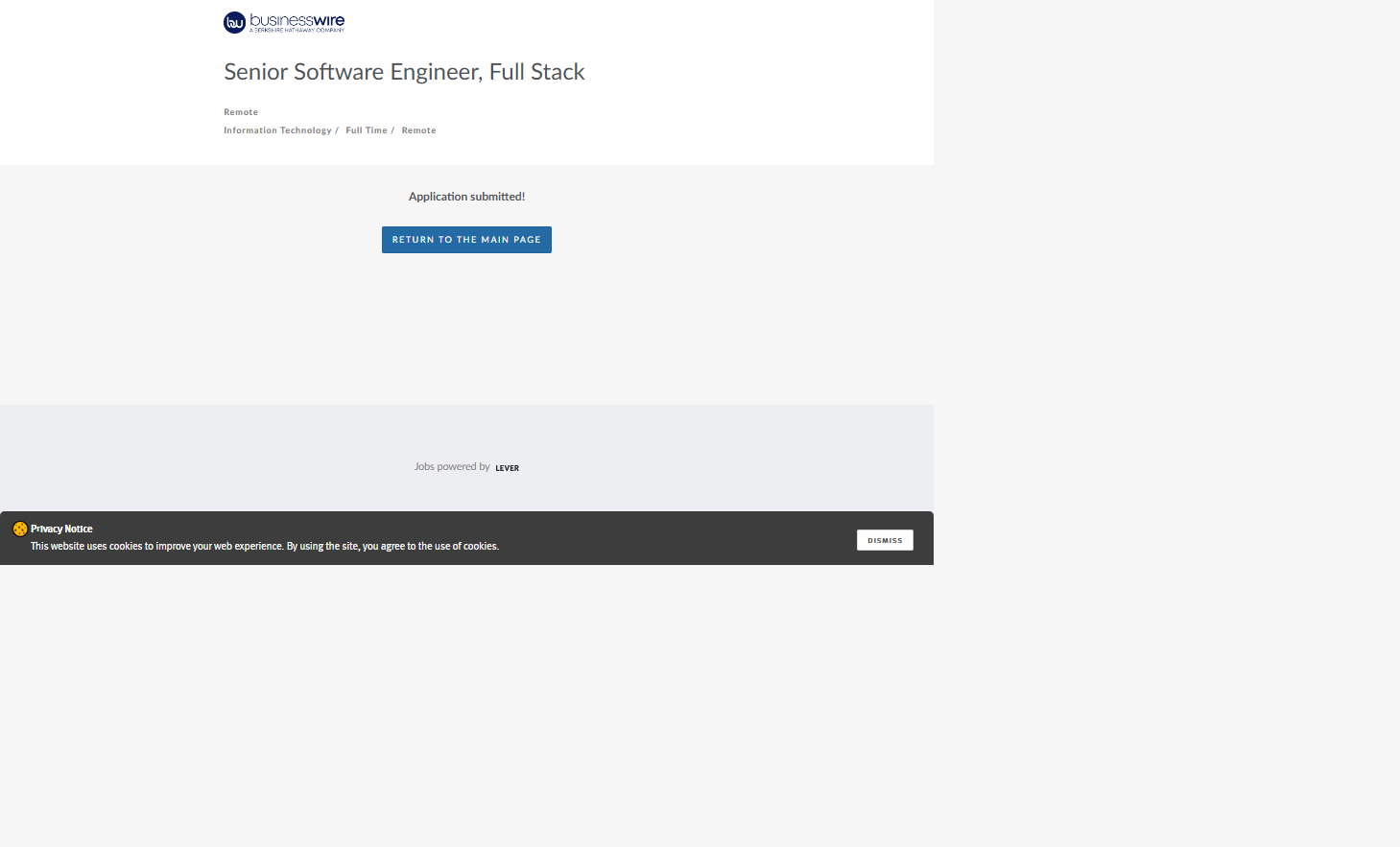This screenshot has height=847, width=1400.
Task: Click the Privacy Notice heading
Action: (61, 529)
